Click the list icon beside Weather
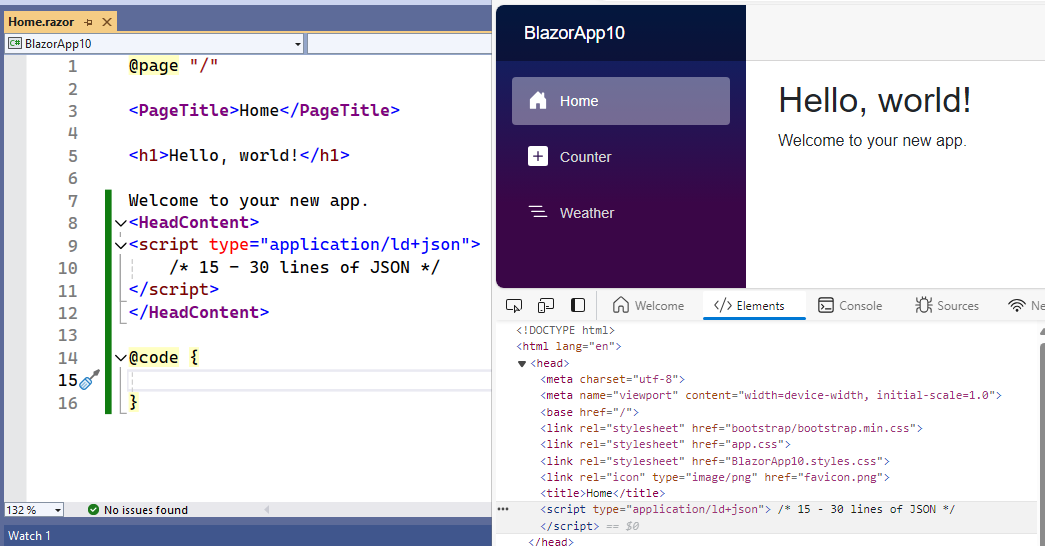This screenshot has width=1045, height=546. [x=538, y=212]
